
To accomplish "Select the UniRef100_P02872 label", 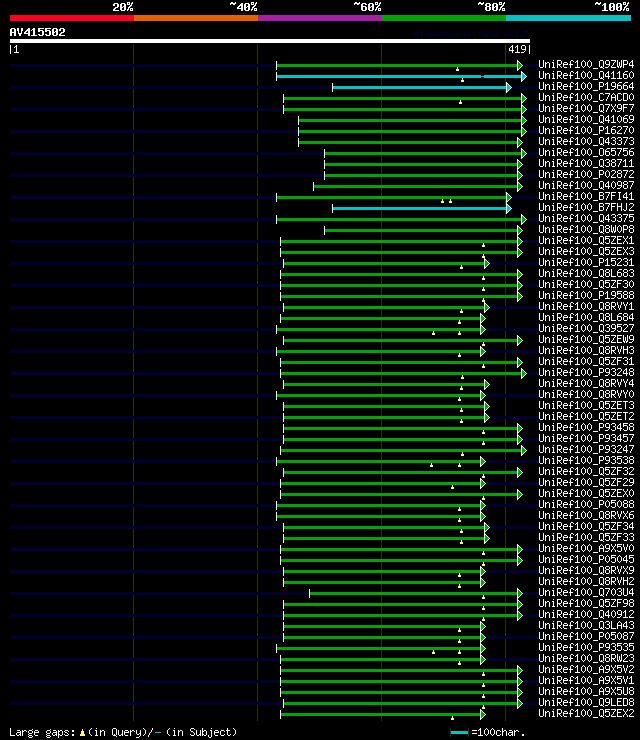I will click(586, 174).
